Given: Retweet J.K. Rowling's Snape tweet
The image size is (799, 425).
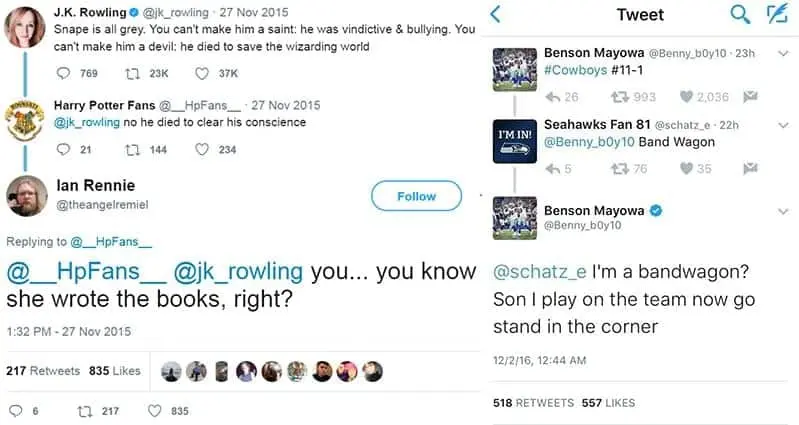Looking at the screenshot, I should pyautogui.click(x=129, y=73).
